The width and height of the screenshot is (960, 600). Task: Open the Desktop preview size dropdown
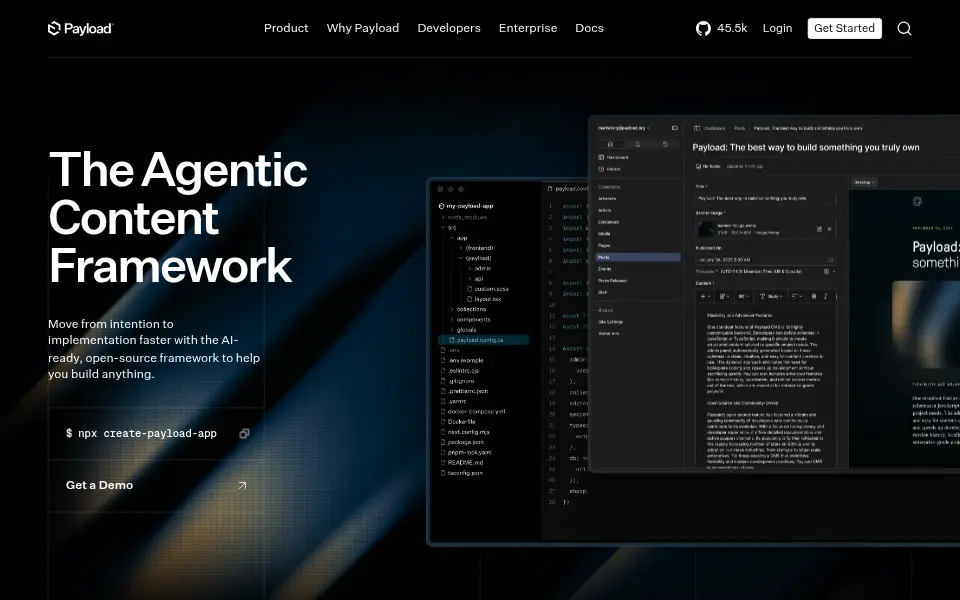tap(864, 182)
